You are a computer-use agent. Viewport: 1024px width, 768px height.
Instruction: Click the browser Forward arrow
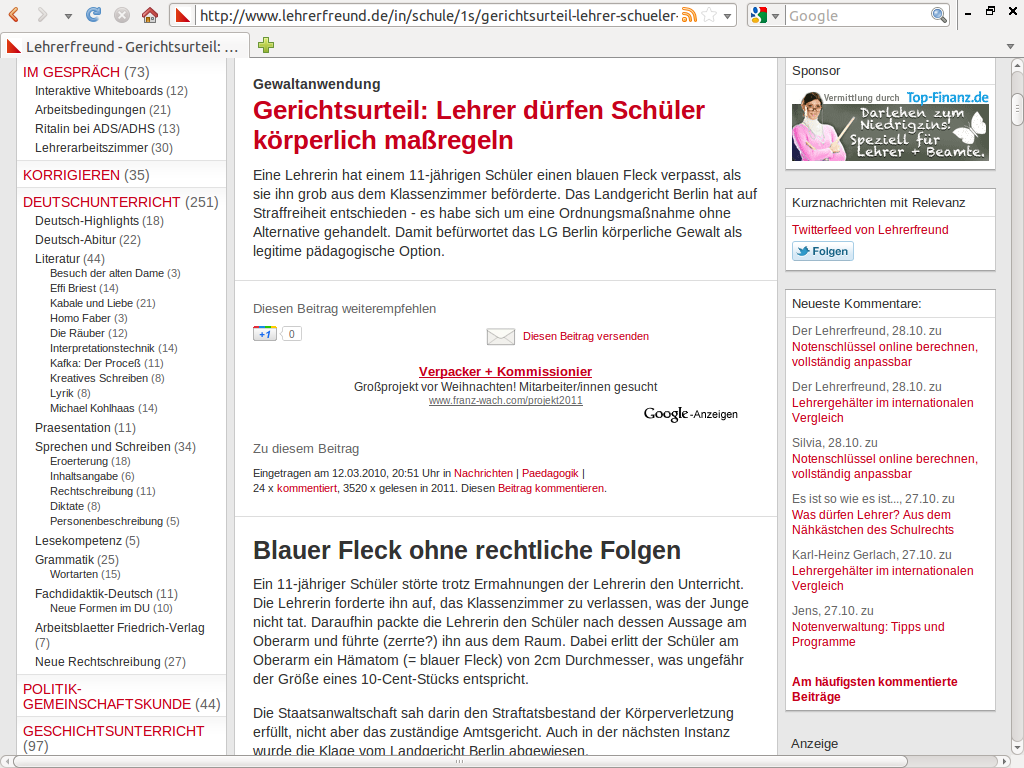pyautogui.click(x=42, y=14)
